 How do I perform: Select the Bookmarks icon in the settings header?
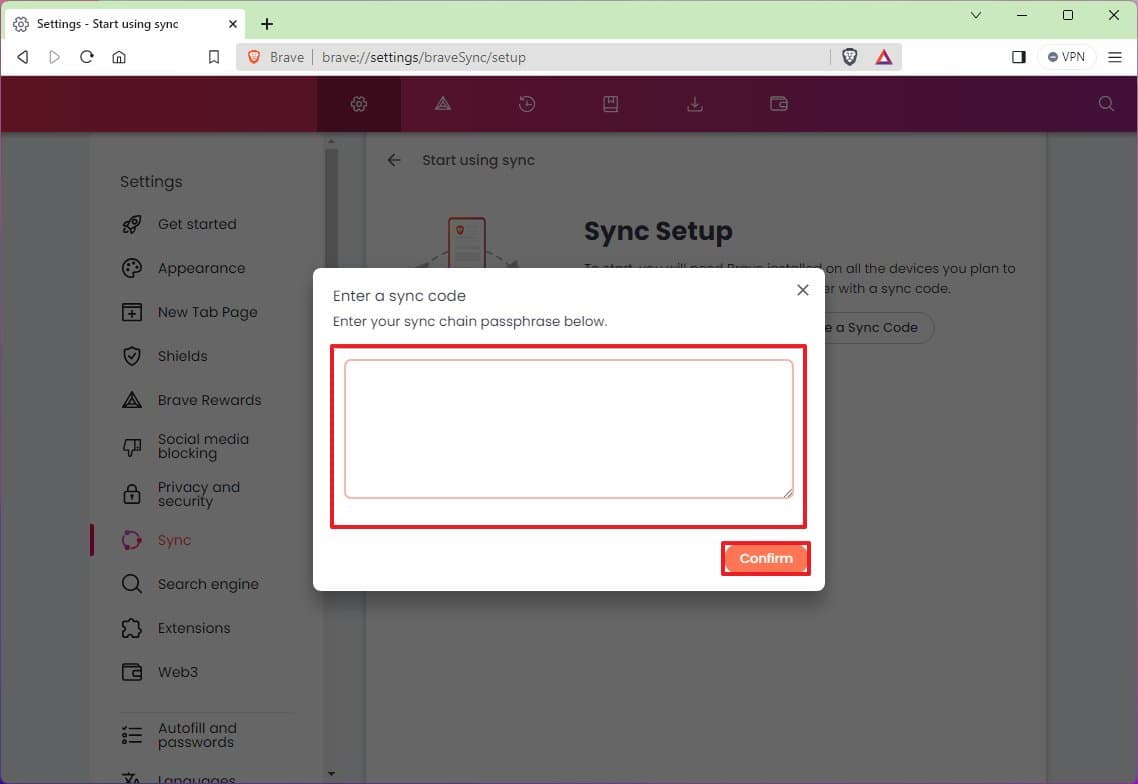tap(610, 103)
